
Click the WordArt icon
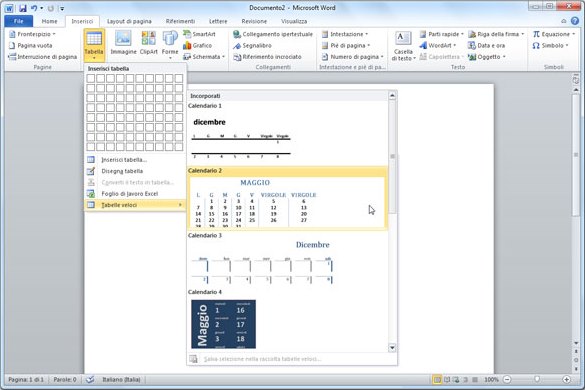click(423, 46)
